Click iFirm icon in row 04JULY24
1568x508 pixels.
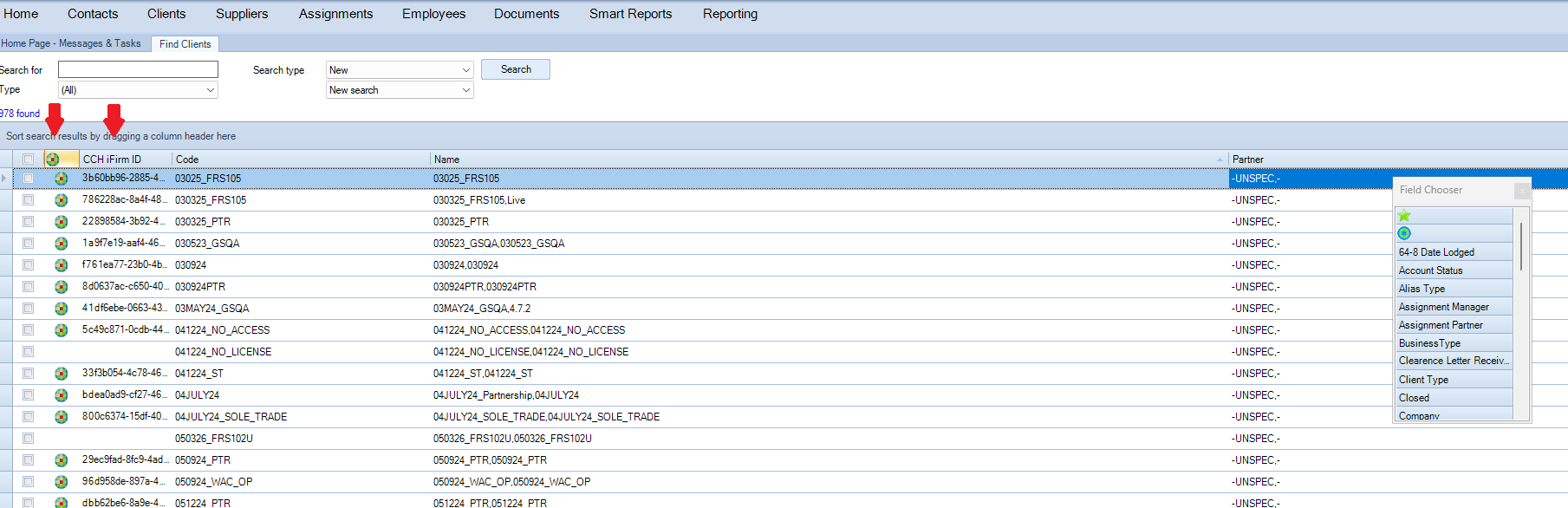point(61,395)
